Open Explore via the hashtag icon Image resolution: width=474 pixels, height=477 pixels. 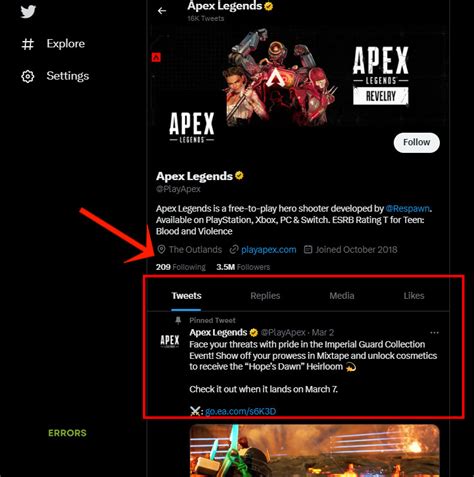[x=28, y=44]
